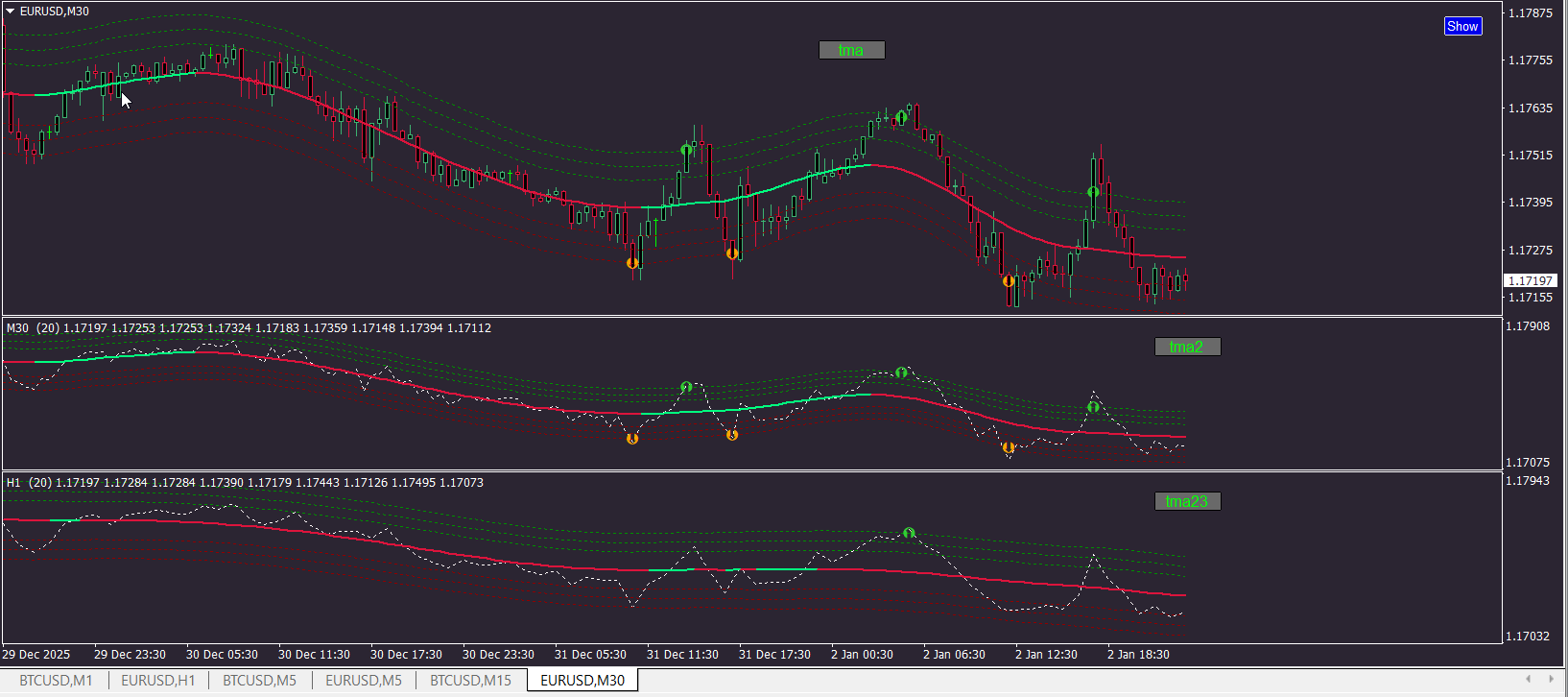
Task: Click M30 subwindow scale value 1.17075
Action: click(1529, 463)
